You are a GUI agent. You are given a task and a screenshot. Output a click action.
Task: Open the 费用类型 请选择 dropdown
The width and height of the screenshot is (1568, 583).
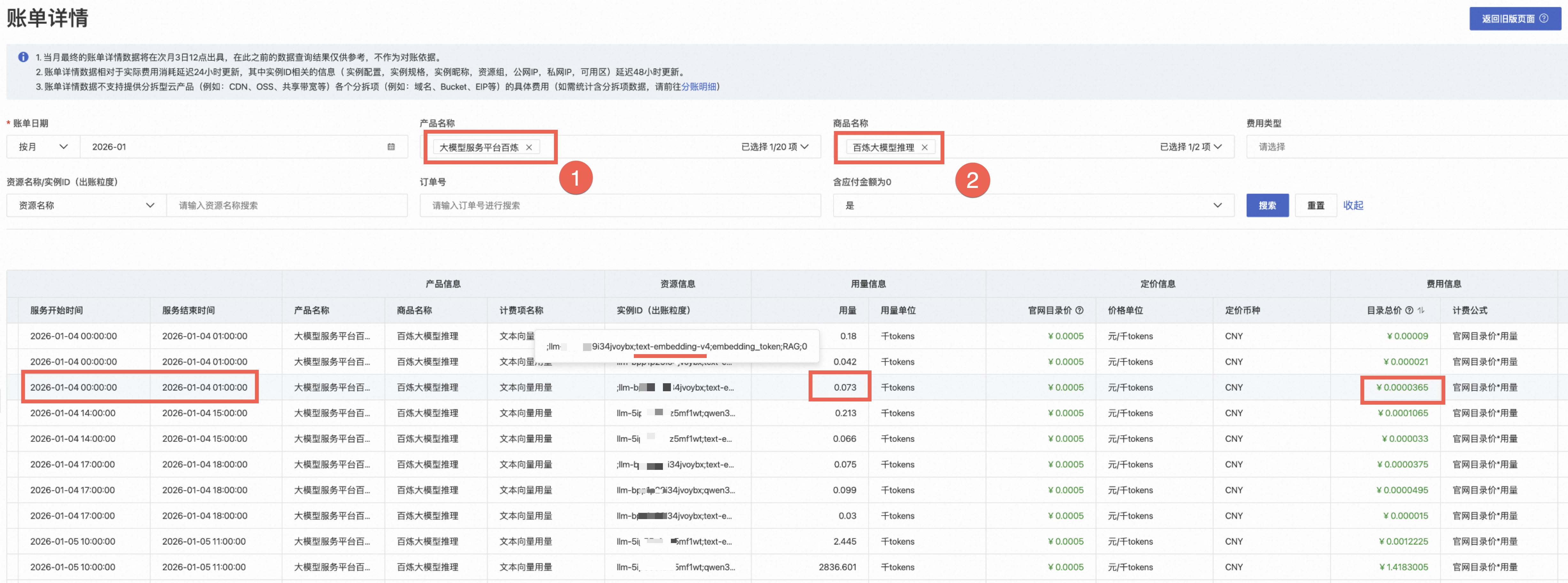click(1400, 147)
